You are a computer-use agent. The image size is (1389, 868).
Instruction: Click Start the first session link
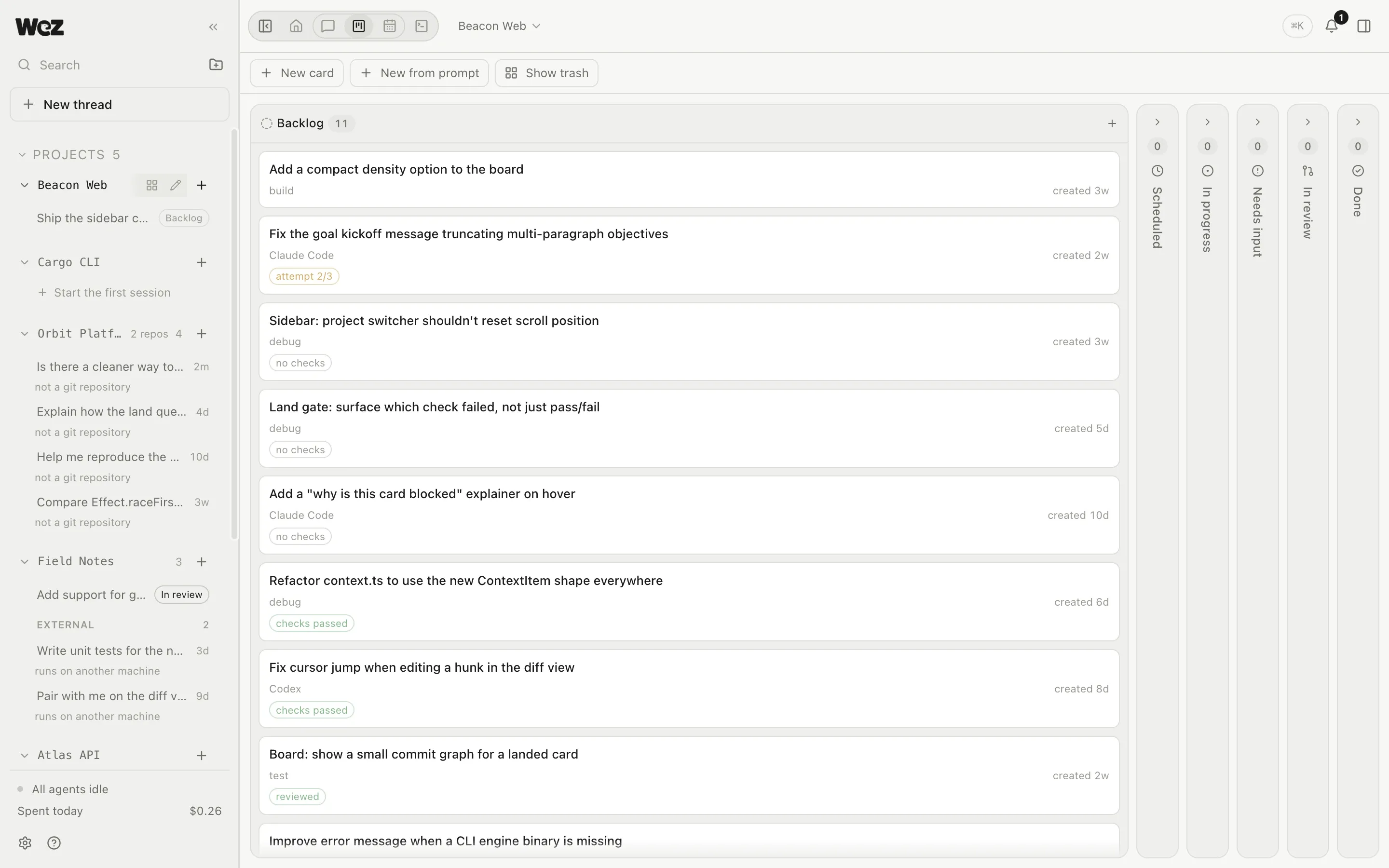[105, 293]
